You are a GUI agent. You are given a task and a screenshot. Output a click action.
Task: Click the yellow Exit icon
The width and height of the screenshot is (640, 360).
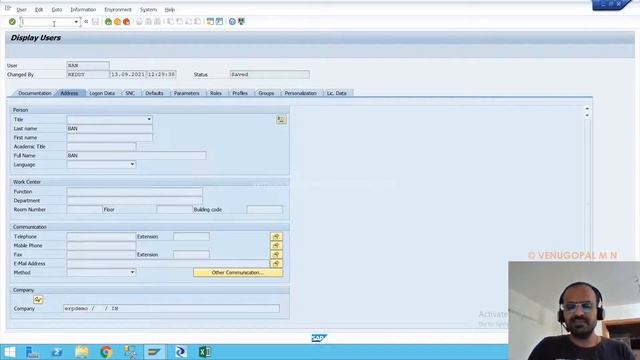click(x=118, y=22)
